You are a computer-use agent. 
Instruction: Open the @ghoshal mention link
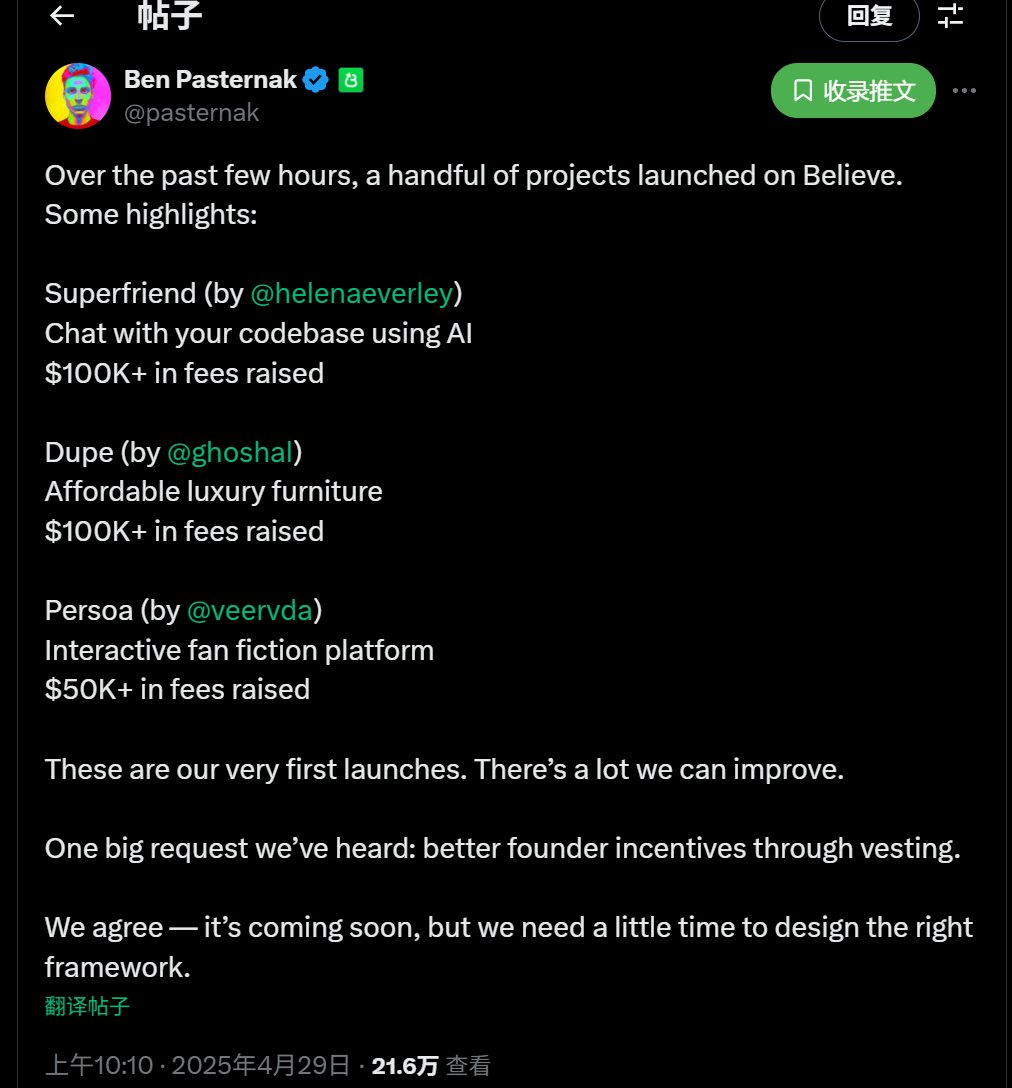[x=230, y=452]
